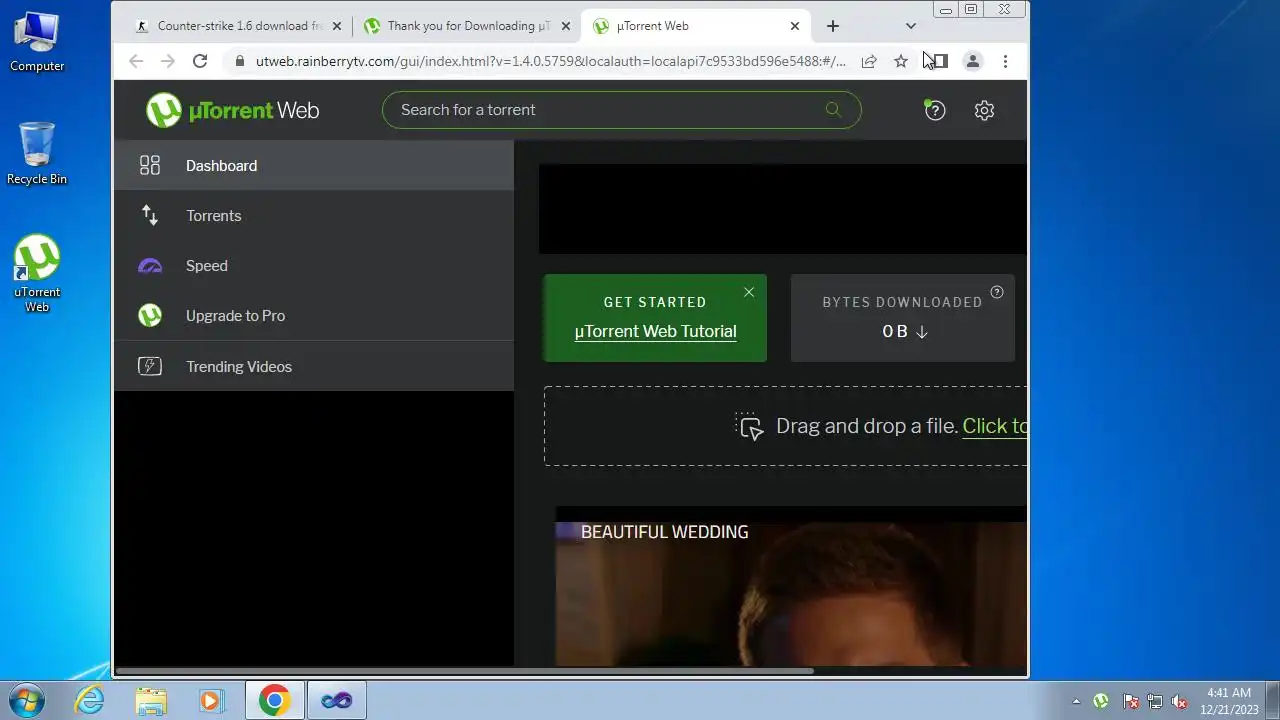Viewport: 1280px width, 720px height.
Task: Close the Thank you for Downloading tab
Action: tap(566, 26)
